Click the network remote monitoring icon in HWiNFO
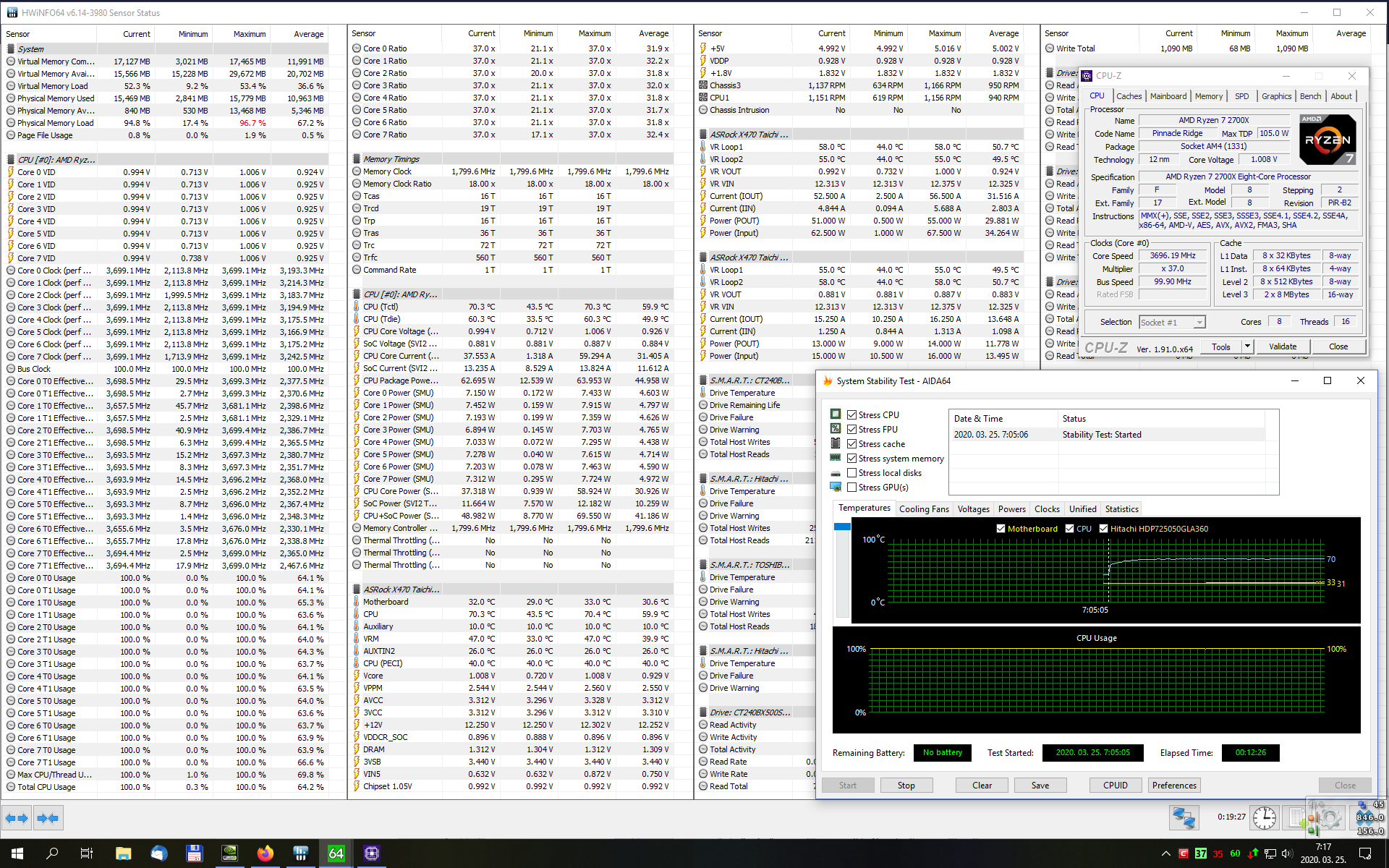The image size is (1389, 868). 1184,817
